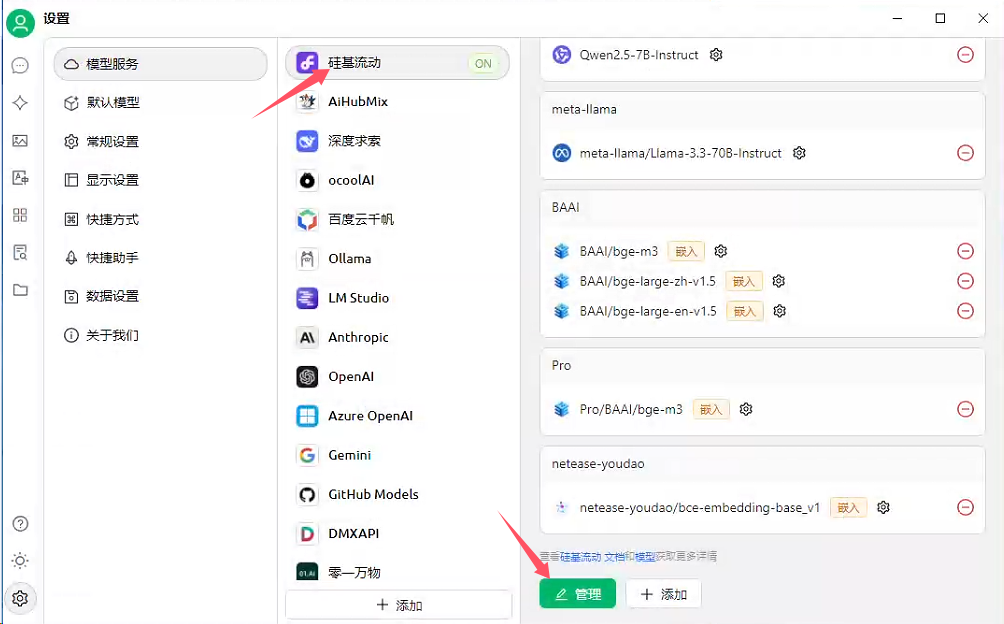Click the settings gear in the sidebar
This screenshot has height=624, width=1004.
click(x=20, y=598)
